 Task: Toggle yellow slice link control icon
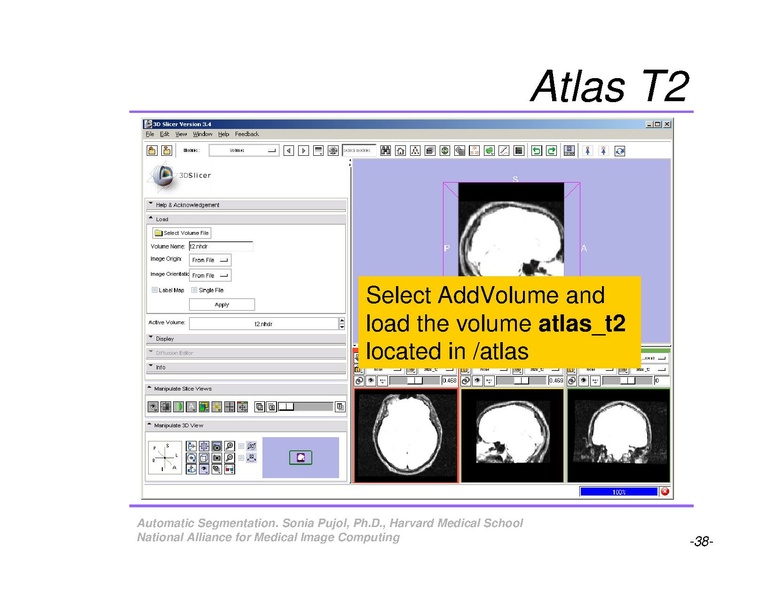(466, 381)
